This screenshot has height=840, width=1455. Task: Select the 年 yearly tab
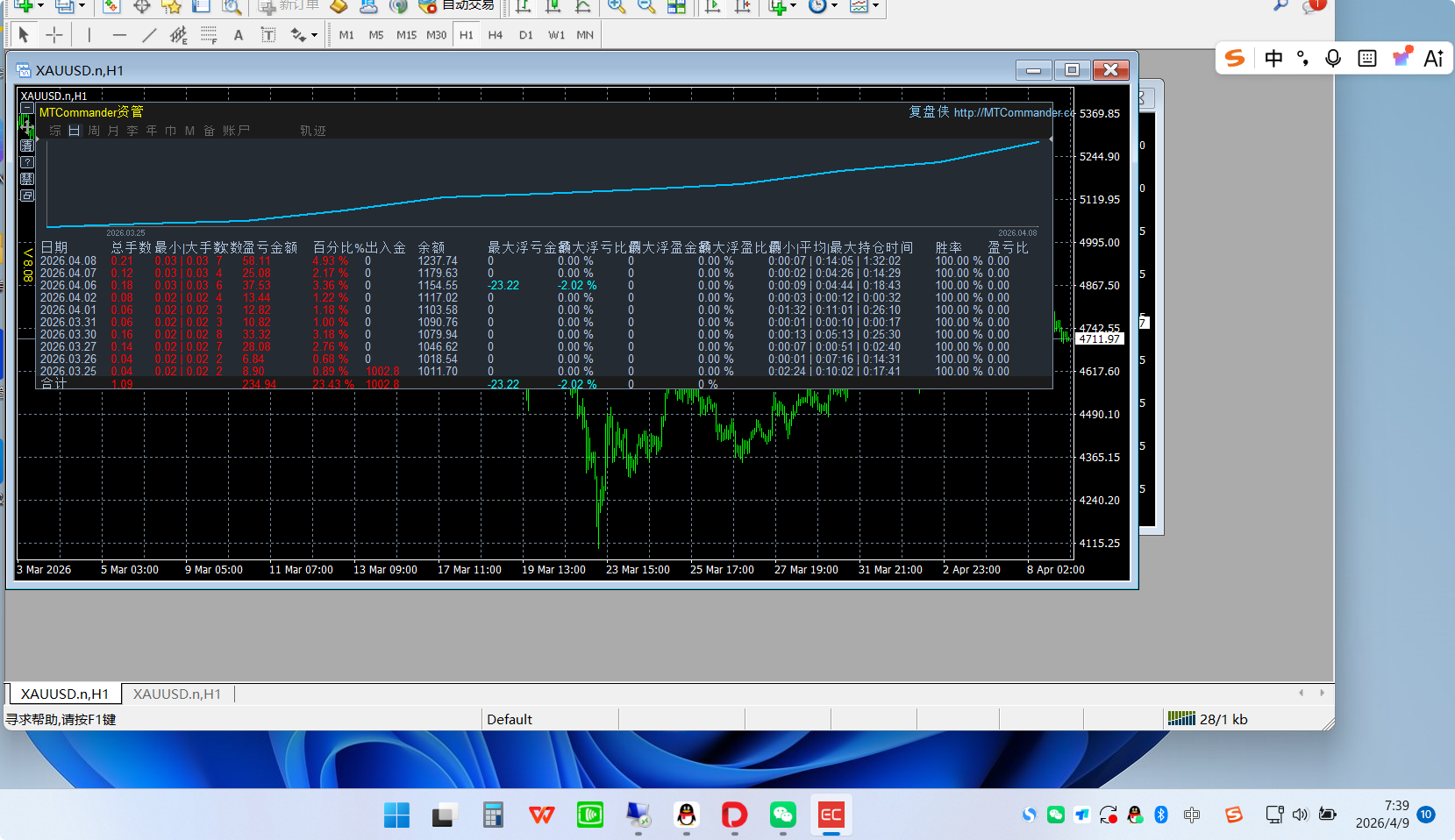tap(152, 131)
